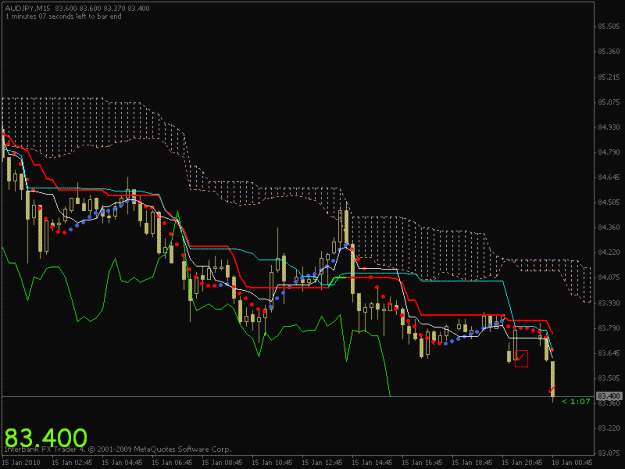Click the "1 minutes 07 seconds left to bar end" label

click(x=63, y=17)
